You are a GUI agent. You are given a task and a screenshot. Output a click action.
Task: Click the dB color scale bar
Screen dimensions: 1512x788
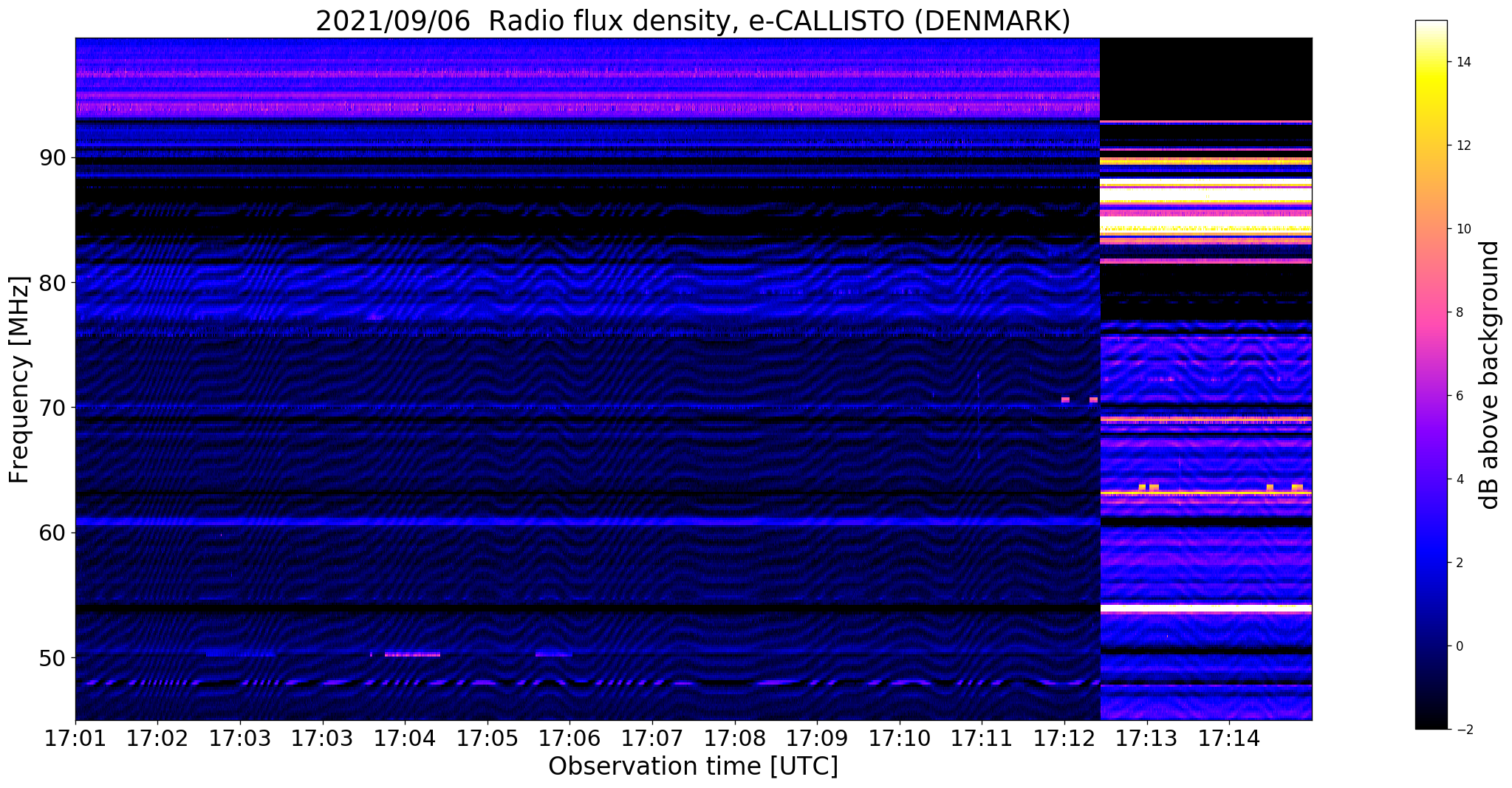point(1431,374)
